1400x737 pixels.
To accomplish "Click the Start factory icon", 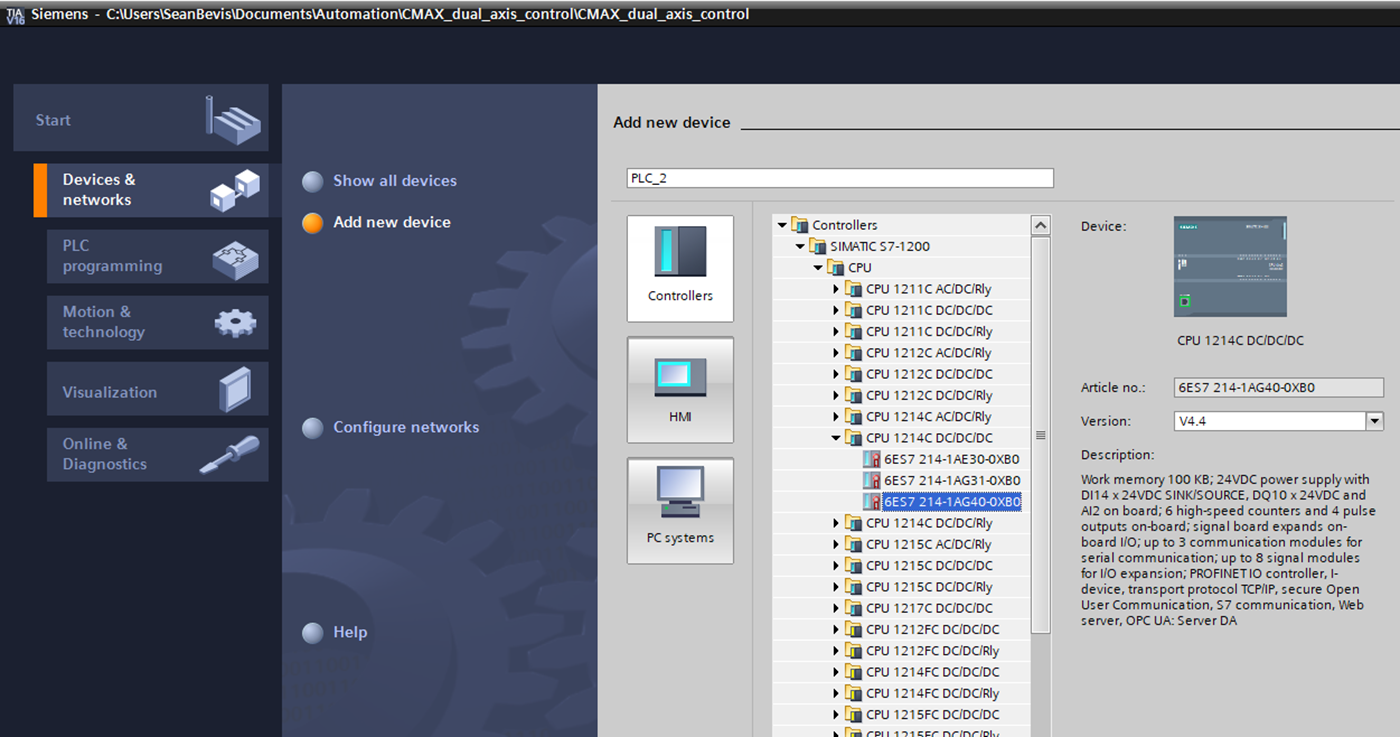I will coord(233,121).
